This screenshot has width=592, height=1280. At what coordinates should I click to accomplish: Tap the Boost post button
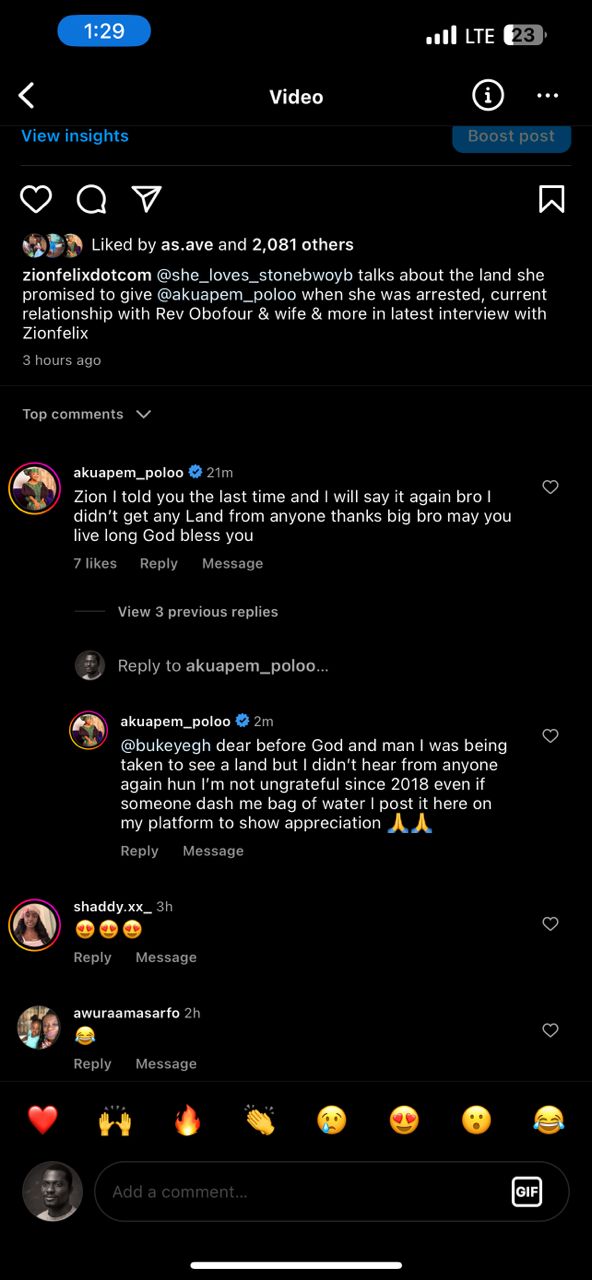pos(511,137)
